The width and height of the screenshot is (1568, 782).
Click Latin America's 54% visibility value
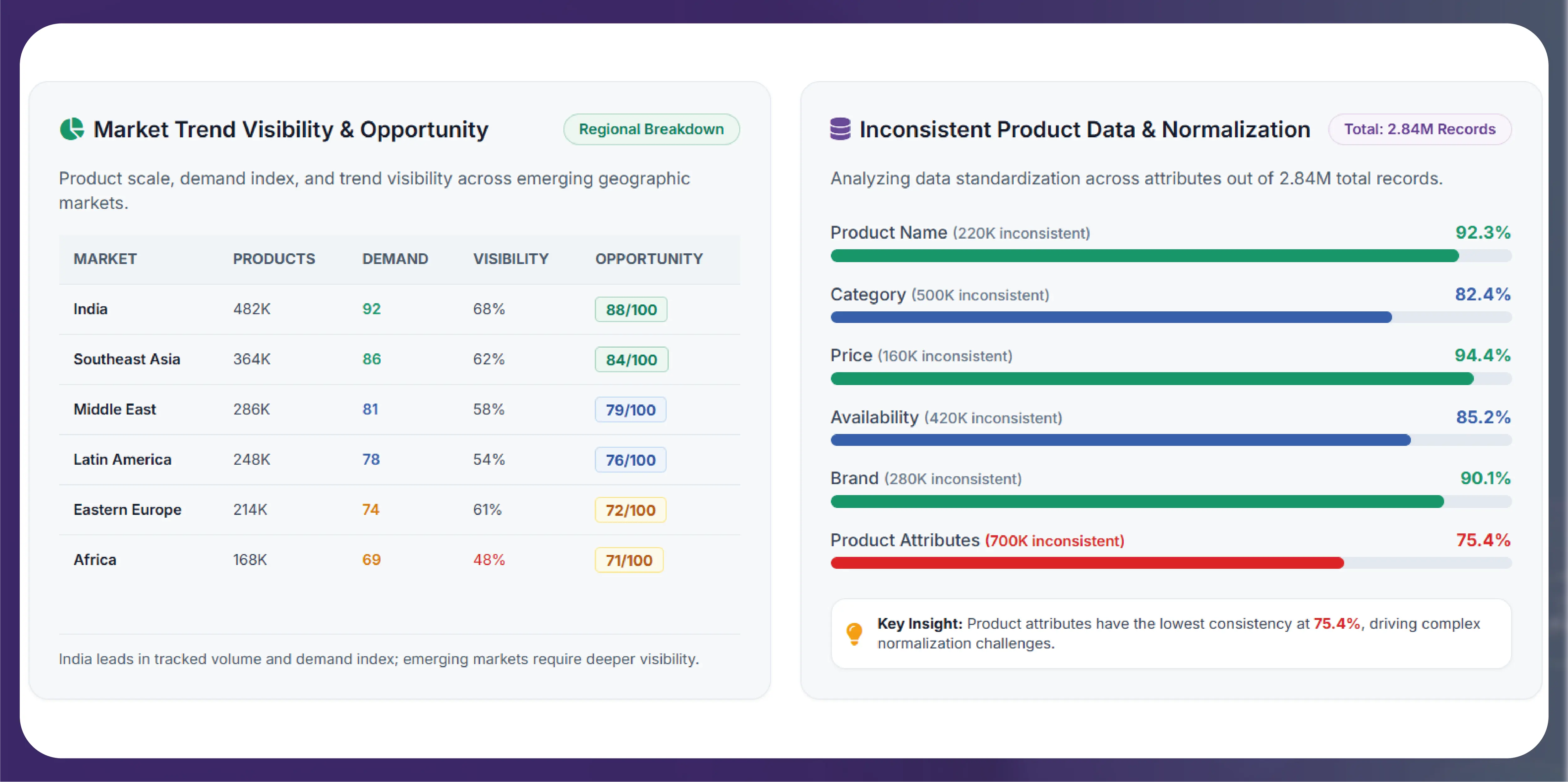point(489,459)
